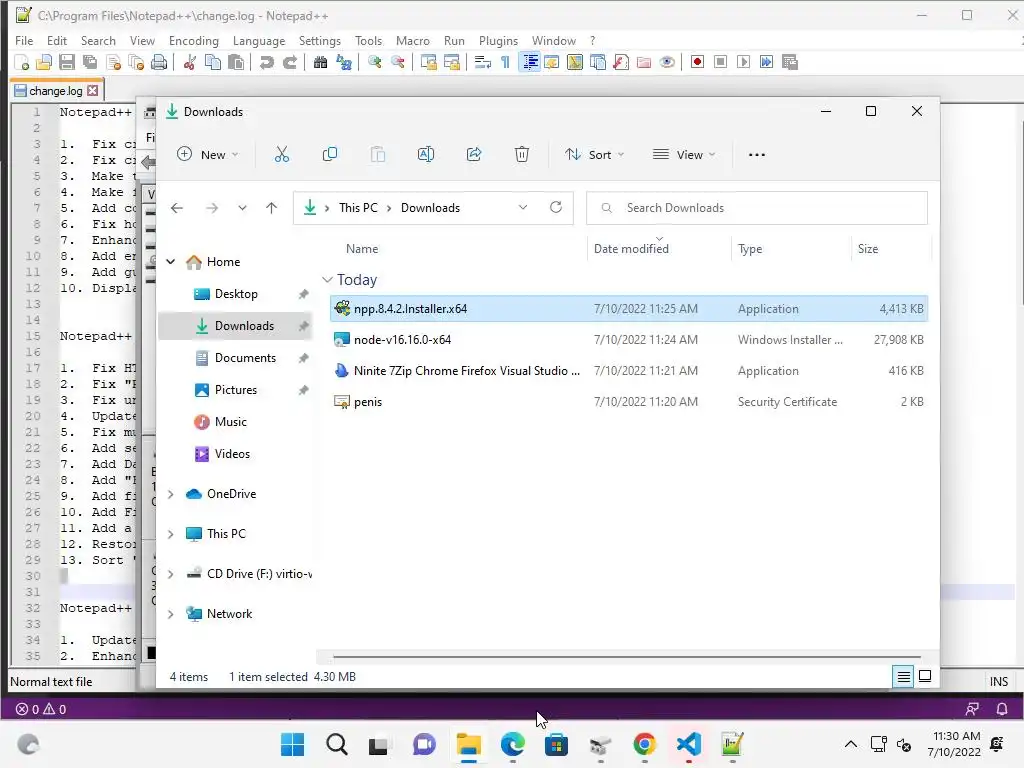Click the Print icon in Notepad++ toolbar
Viewport: 1024px width, 768px height.
click(x=159, y=62)
